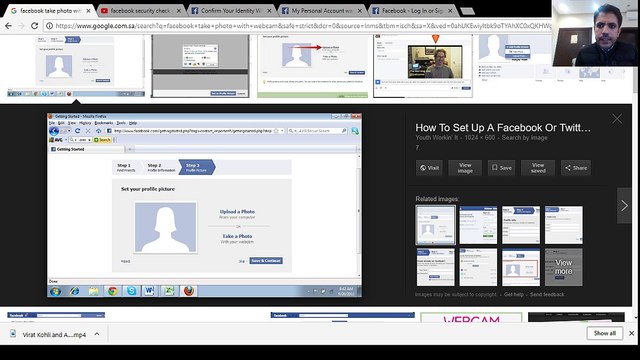Click the 'Youth Workin' It' source link
Viewport: 640px width, 360px height.
click(x=437, y=138)
